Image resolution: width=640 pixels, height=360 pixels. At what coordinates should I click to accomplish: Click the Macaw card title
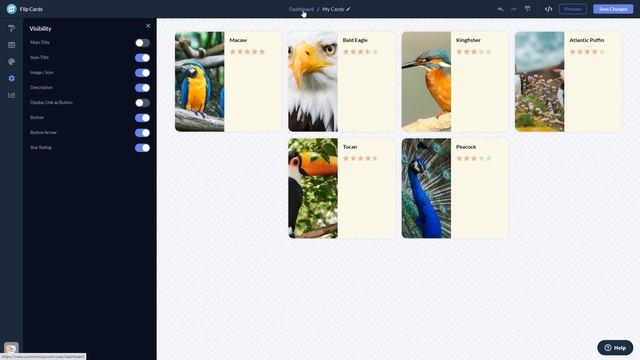click(238, 40)
